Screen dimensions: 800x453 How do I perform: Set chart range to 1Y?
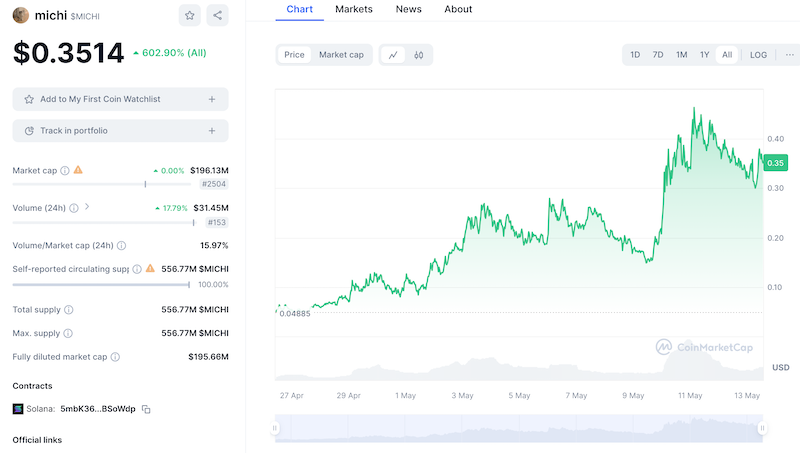pyautogui.click(x=705, y=55)
